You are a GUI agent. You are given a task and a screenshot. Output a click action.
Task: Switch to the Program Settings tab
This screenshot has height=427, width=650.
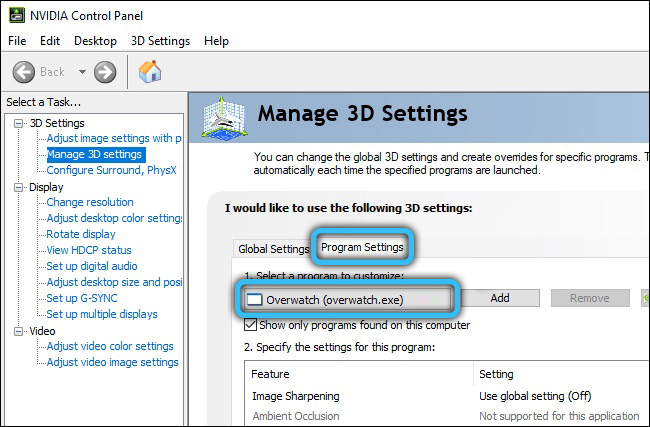(362, 247)
